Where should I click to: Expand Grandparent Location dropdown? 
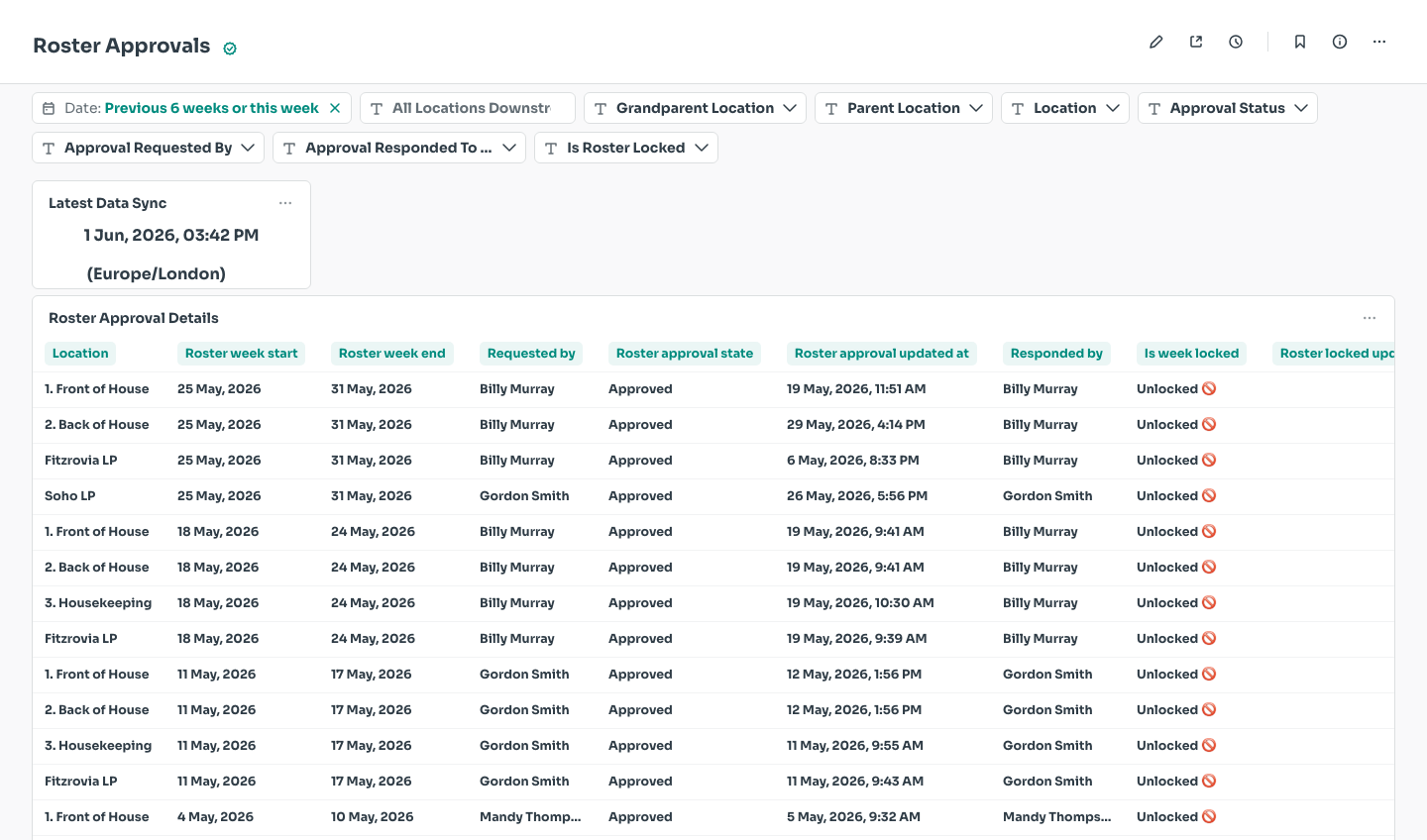790,108
